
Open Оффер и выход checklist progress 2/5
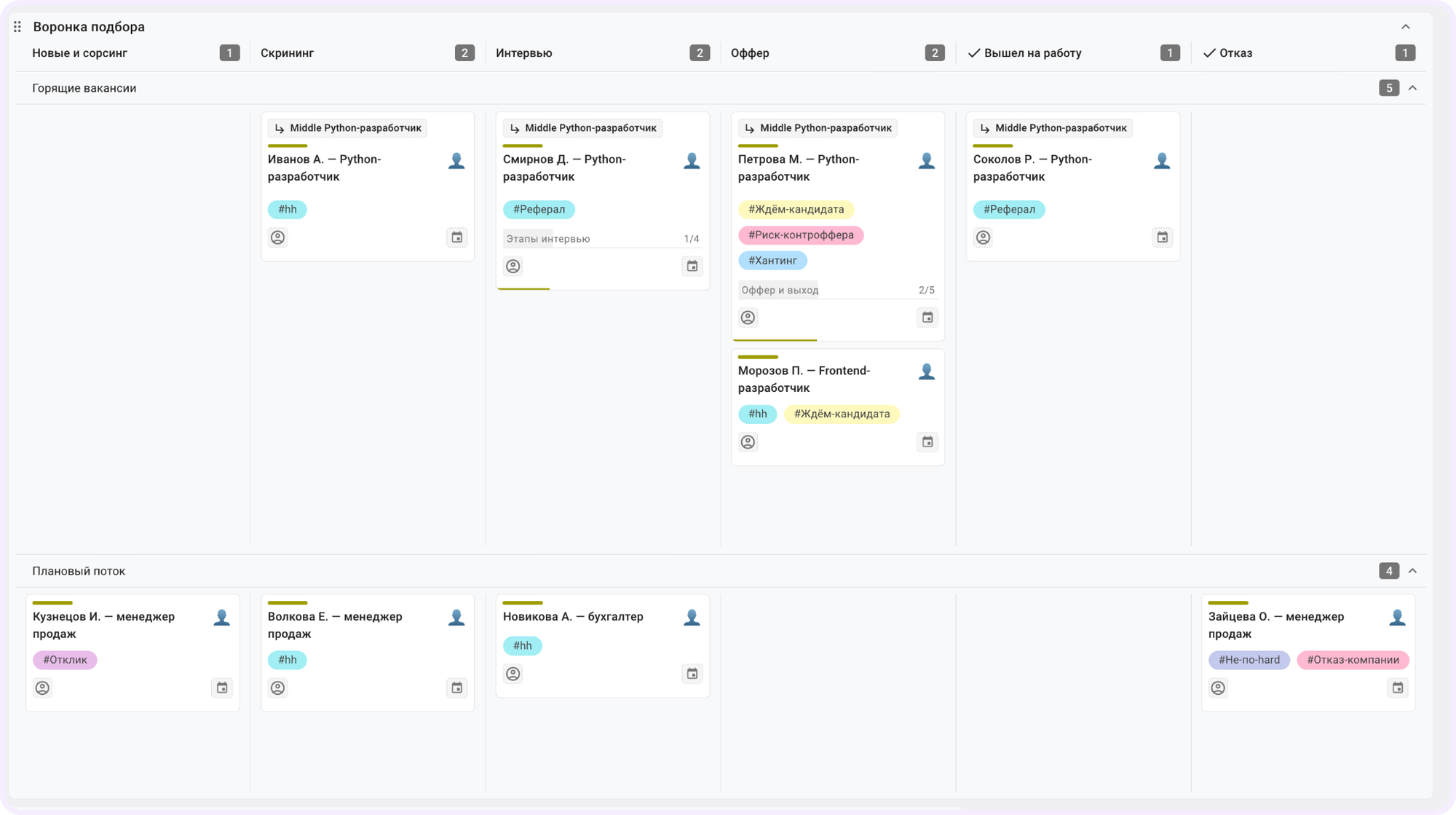click(x=837, y=290)
